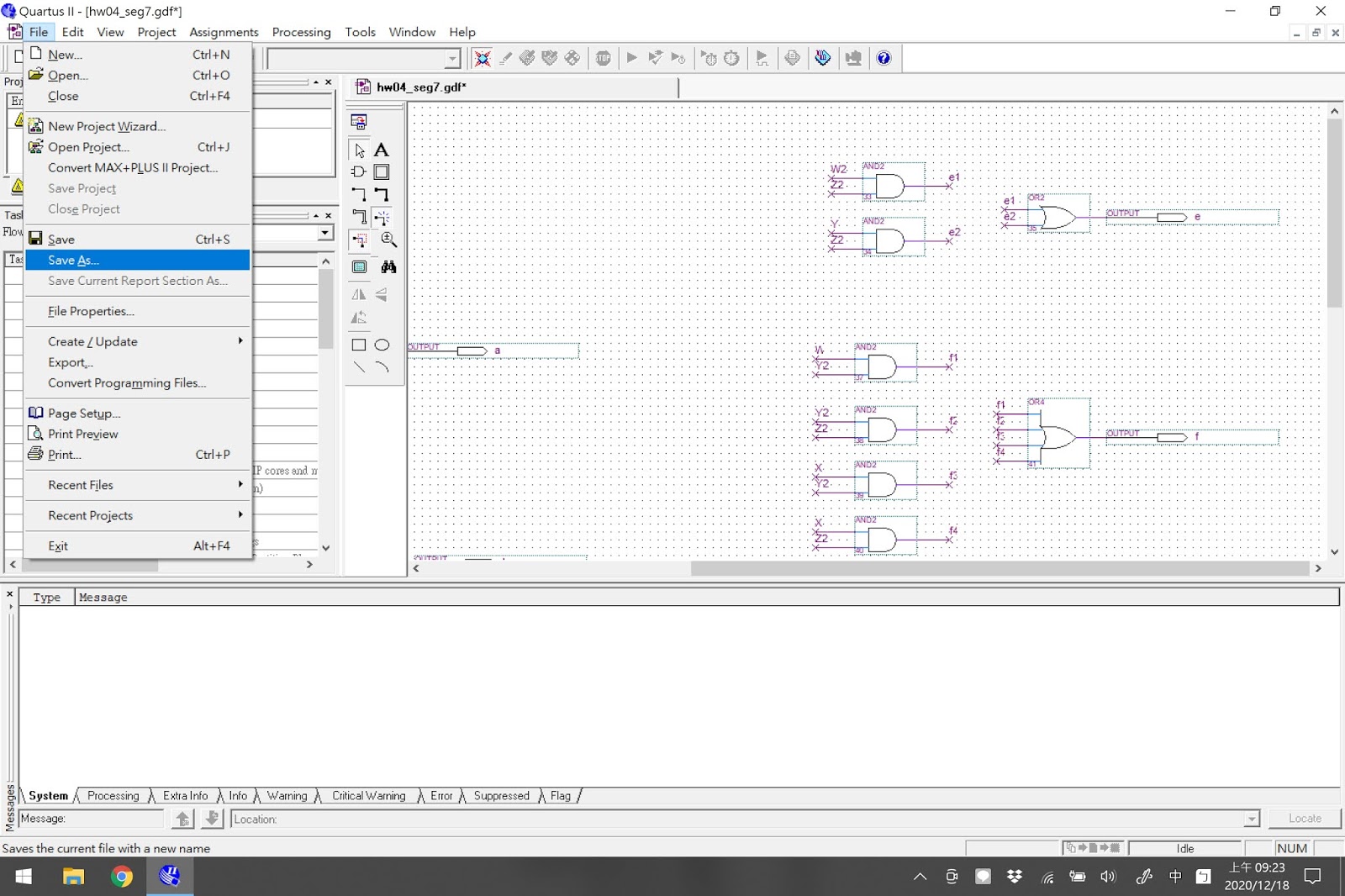
Task: Switch to the Critical Warning tab
Action: [x=368, y=796]
